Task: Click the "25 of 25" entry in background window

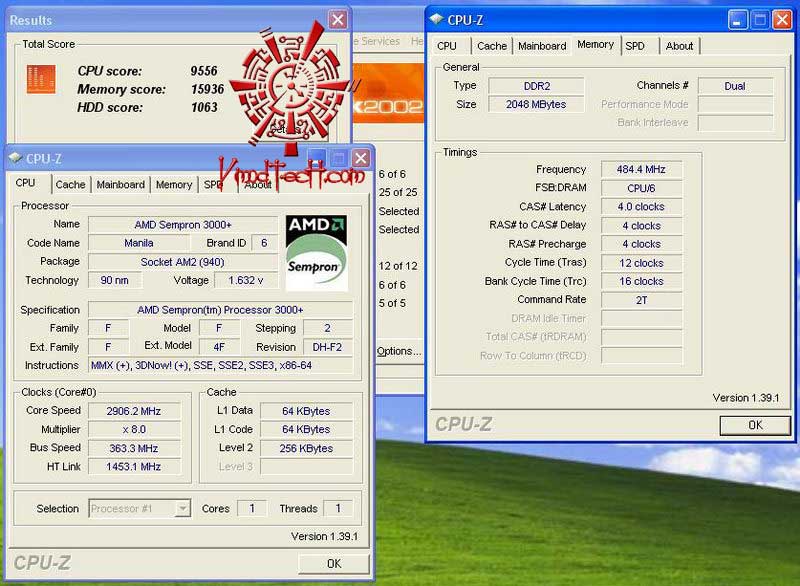Action: click(x=398, y=192)
